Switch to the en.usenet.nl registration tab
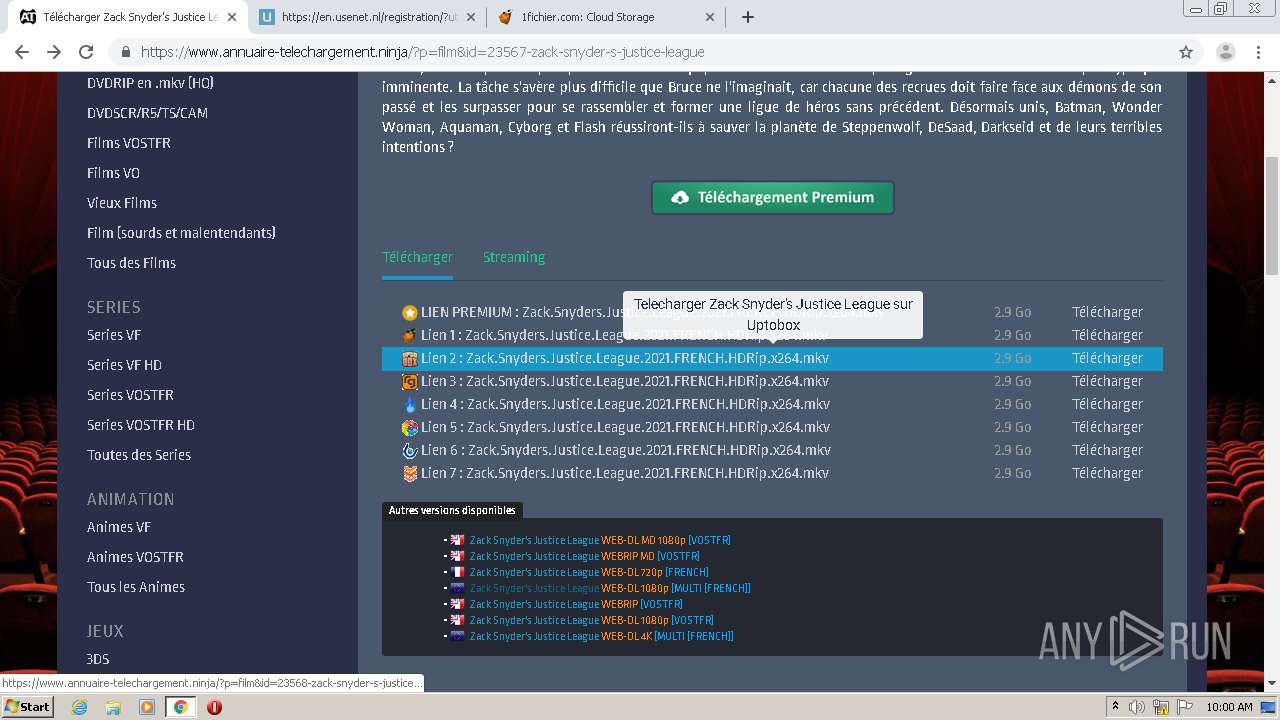The height and width of the screenshot is (720, 1280). pos(367,17)
